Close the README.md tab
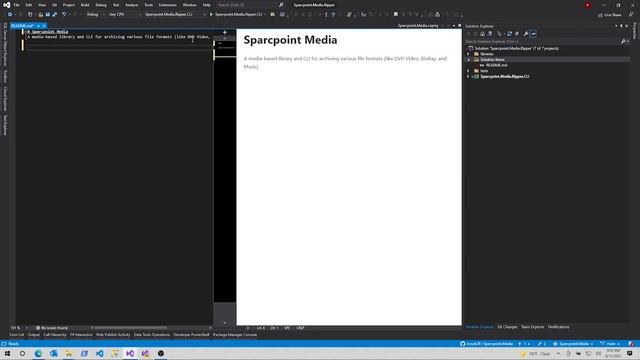 point(44,26)
